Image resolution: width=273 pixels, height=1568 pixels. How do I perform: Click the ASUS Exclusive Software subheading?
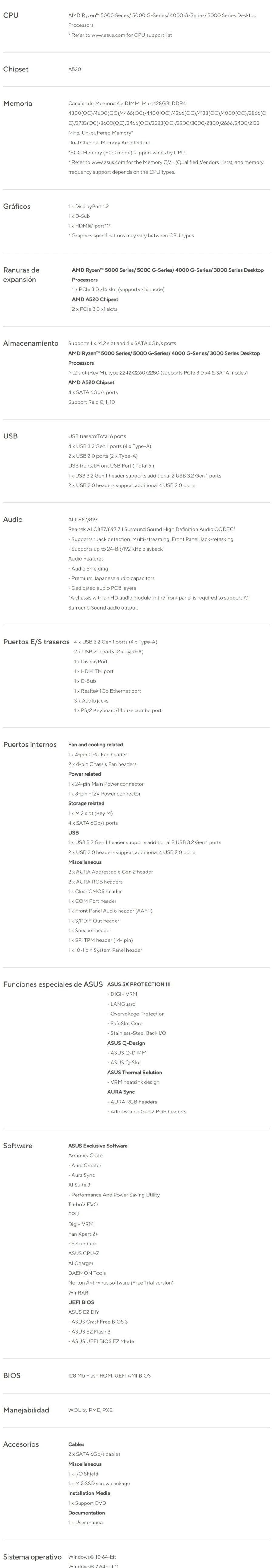click(97, 1146)
